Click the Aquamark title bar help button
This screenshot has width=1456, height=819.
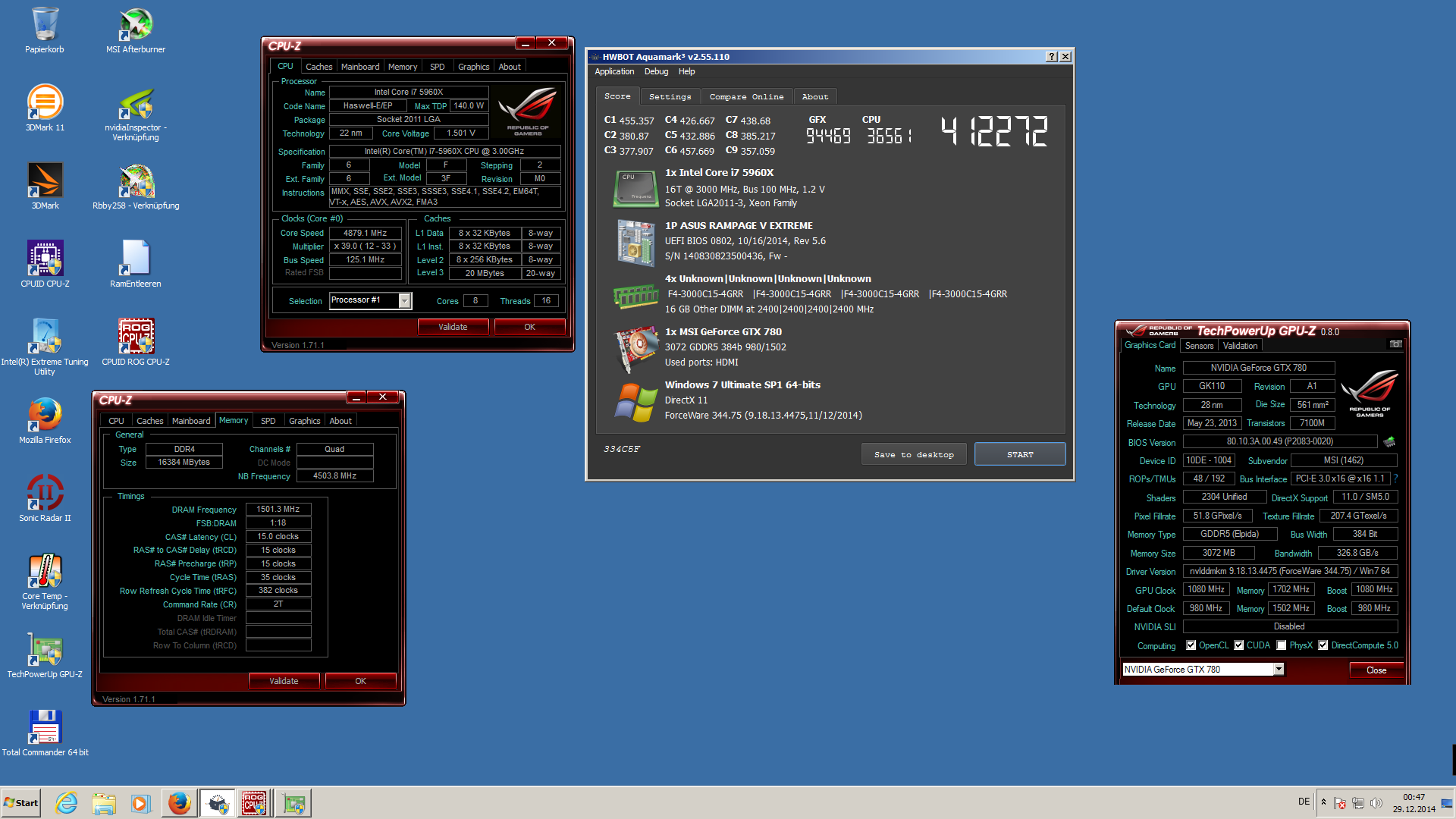point(1052,57)
